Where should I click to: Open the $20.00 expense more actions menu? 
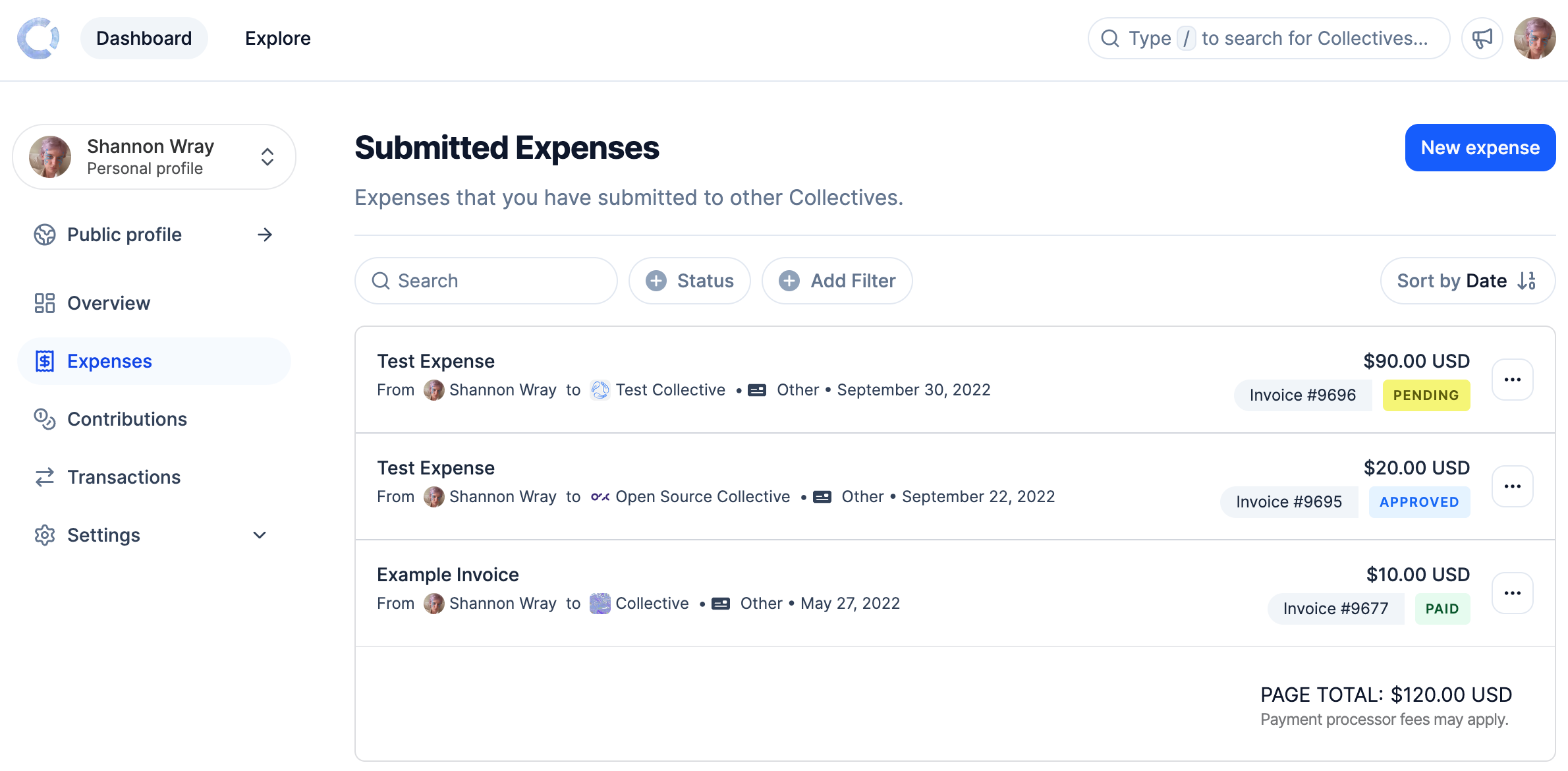click(1512, 486)
